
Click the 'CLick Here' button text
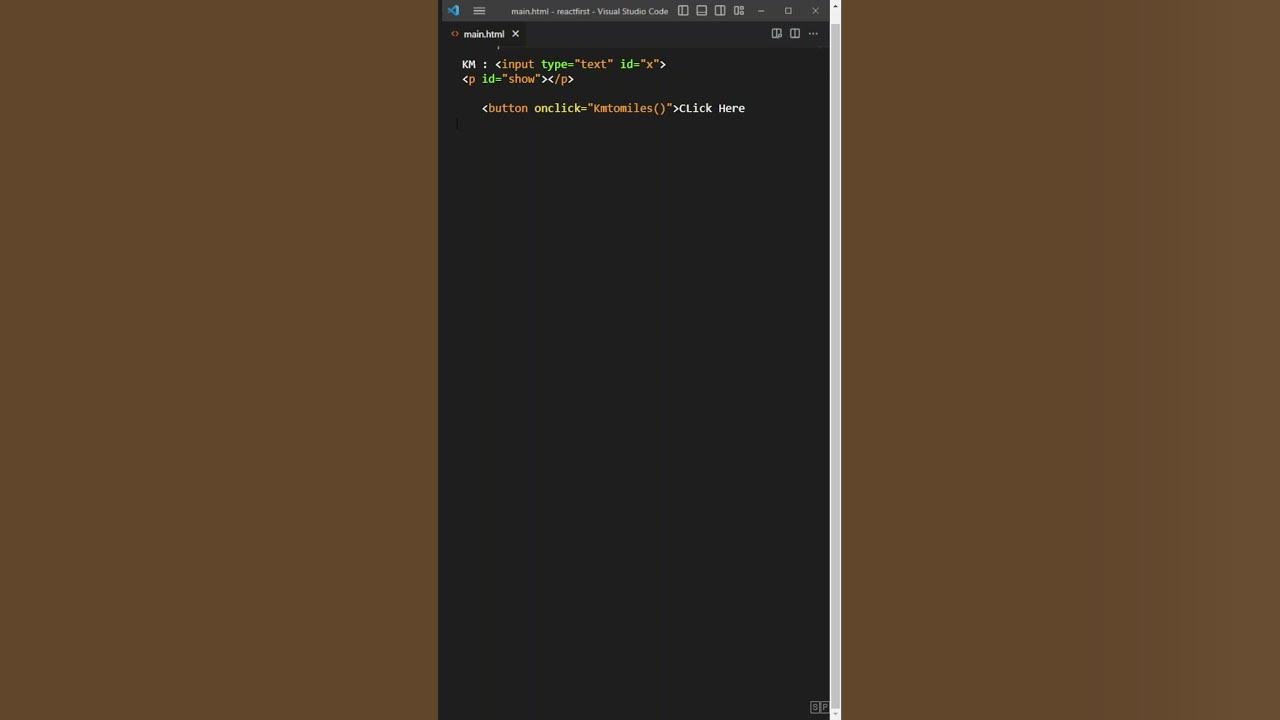(712, 108)
